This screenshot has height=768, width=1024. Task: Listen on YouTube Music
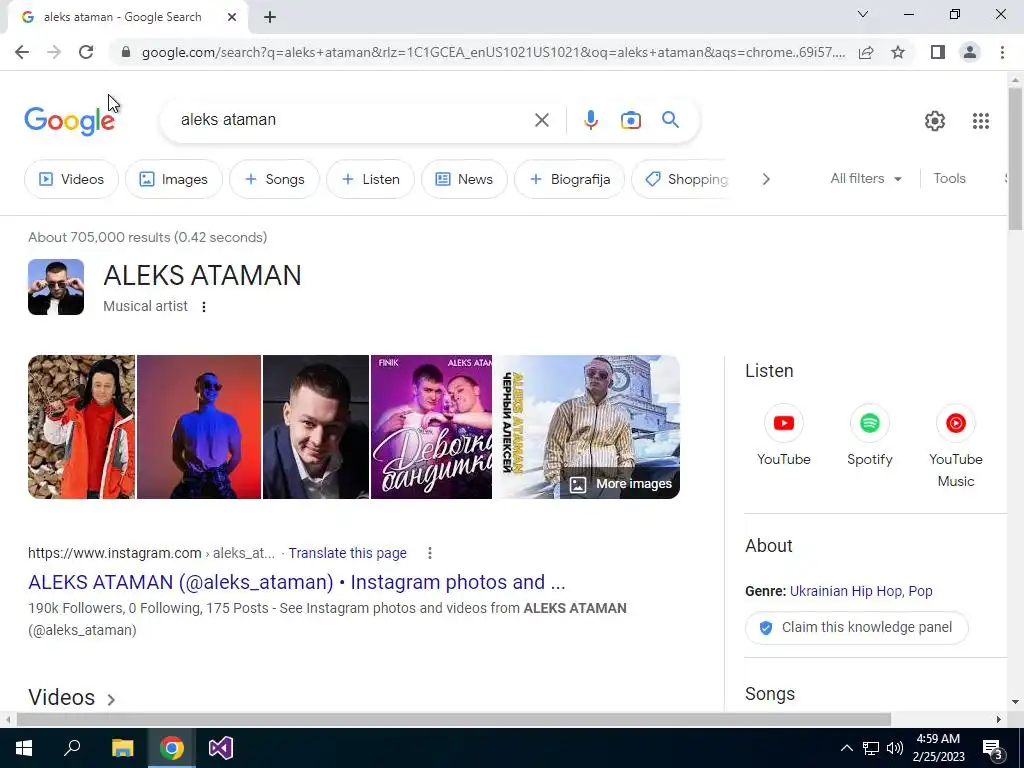(x=955, y=446)
